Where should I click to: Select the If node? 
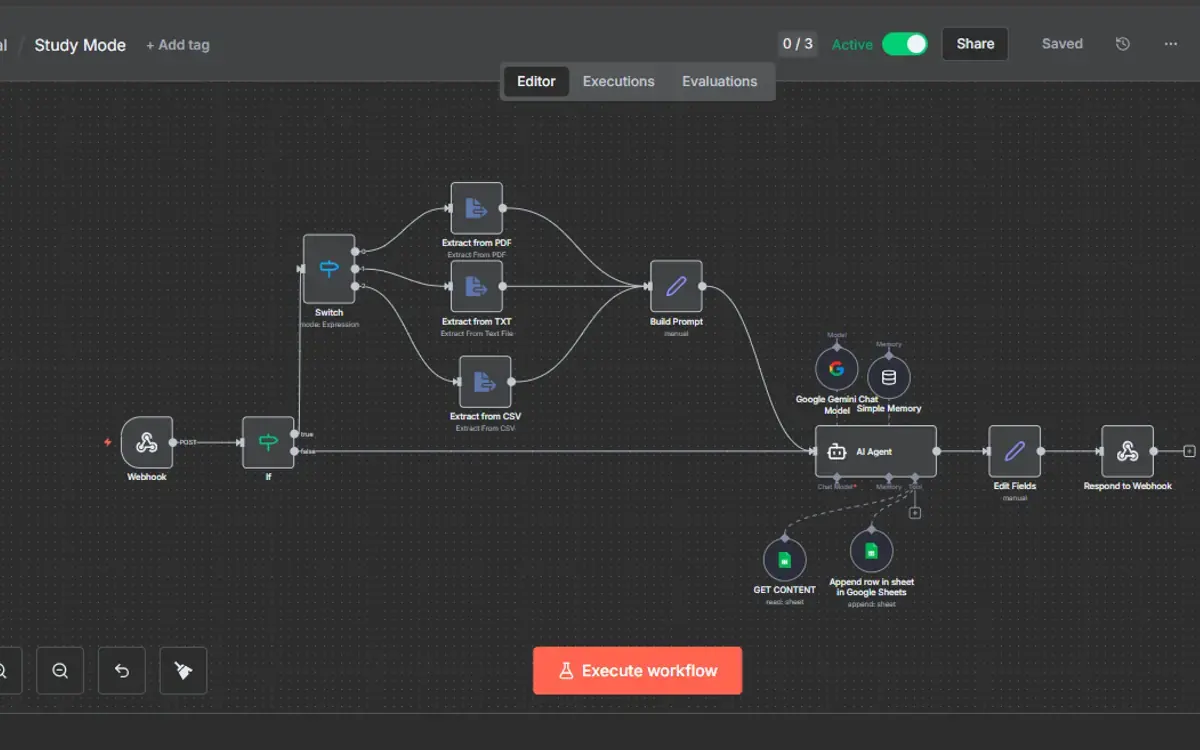point(268,442)
